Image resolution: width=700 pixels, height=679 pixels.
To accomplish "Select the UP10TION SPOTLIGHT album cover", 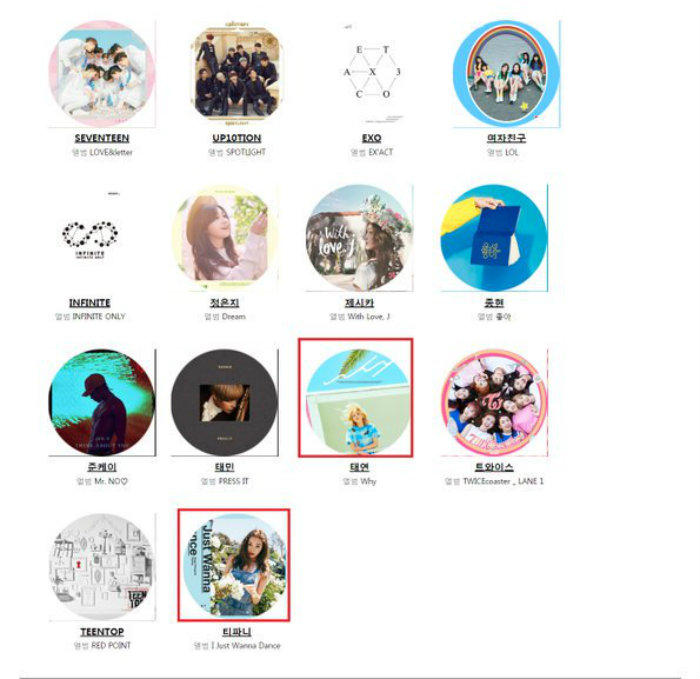I will tap(237, 74).
